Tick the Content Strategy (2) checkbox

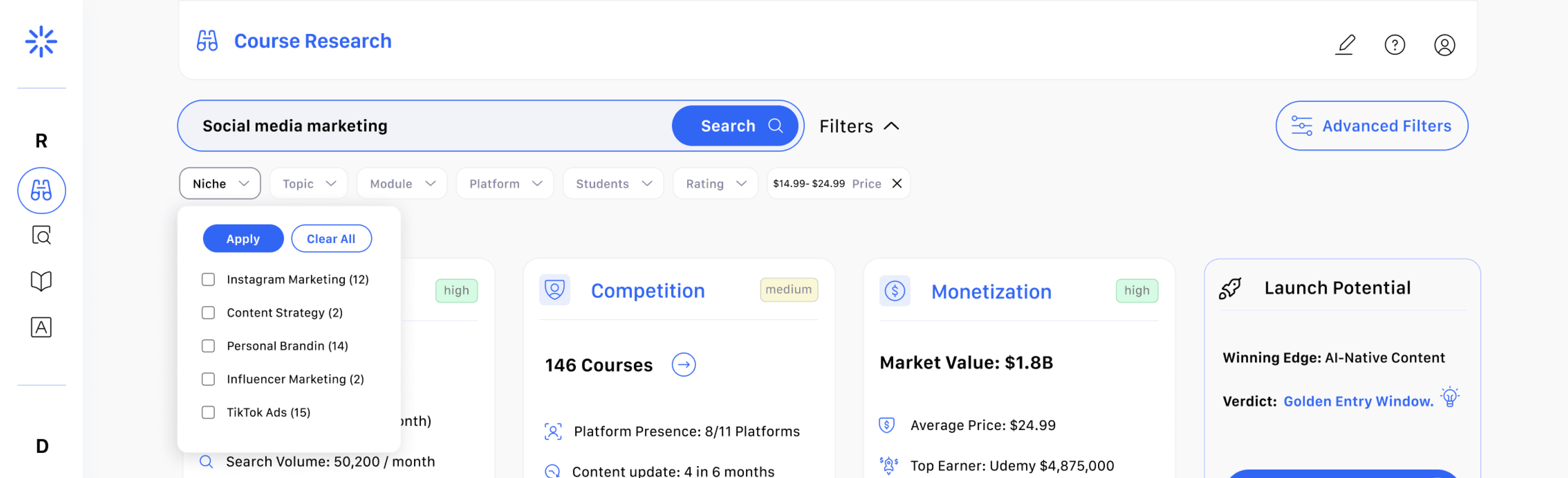pyautogui.click(x=208, y=313)
